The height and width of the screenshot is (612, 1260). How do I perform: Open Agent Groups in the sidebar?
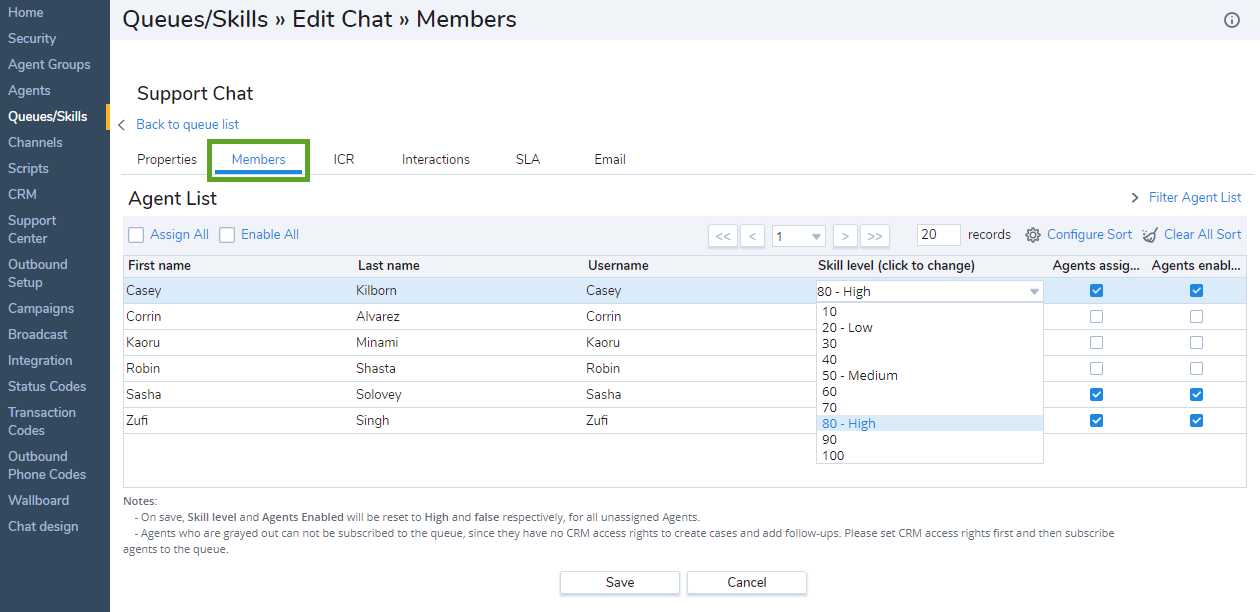point(49,65)
